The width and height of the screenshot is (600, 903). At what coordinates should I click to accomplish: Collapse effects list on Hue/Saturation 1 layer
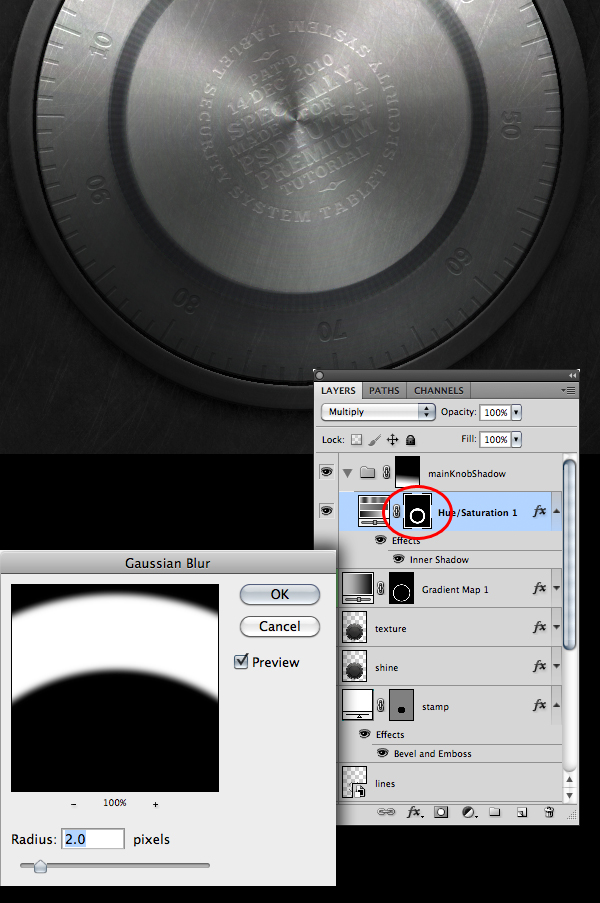[557, 511]
